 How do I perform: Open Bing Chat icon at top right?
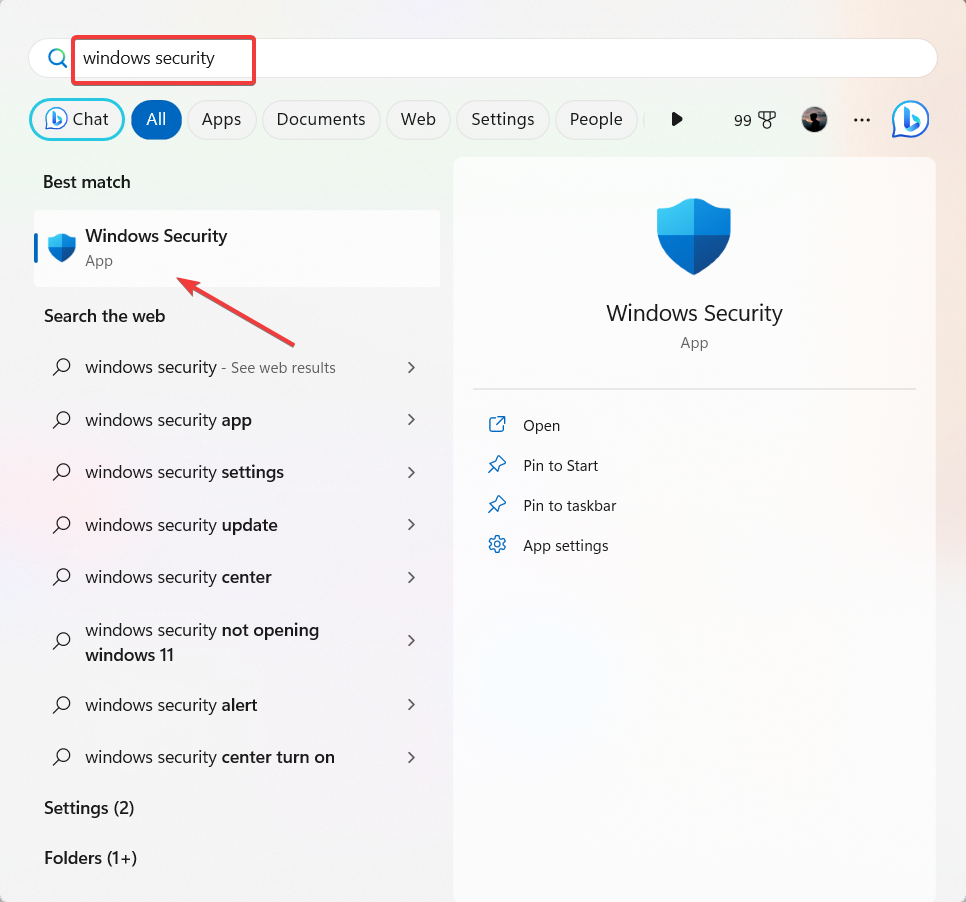910,119
